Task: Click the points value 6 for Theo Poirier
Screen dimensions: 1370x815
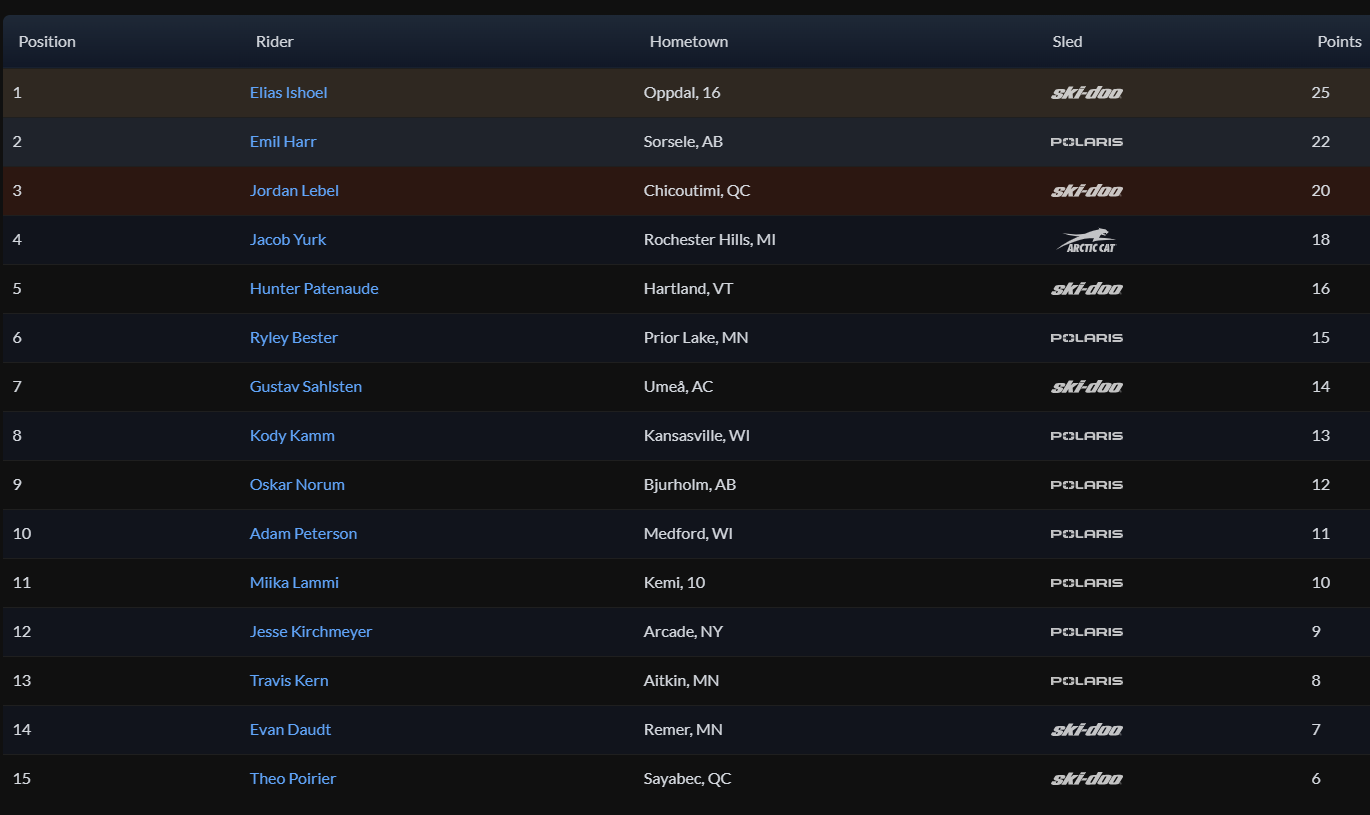Action: pos(1316,778)
